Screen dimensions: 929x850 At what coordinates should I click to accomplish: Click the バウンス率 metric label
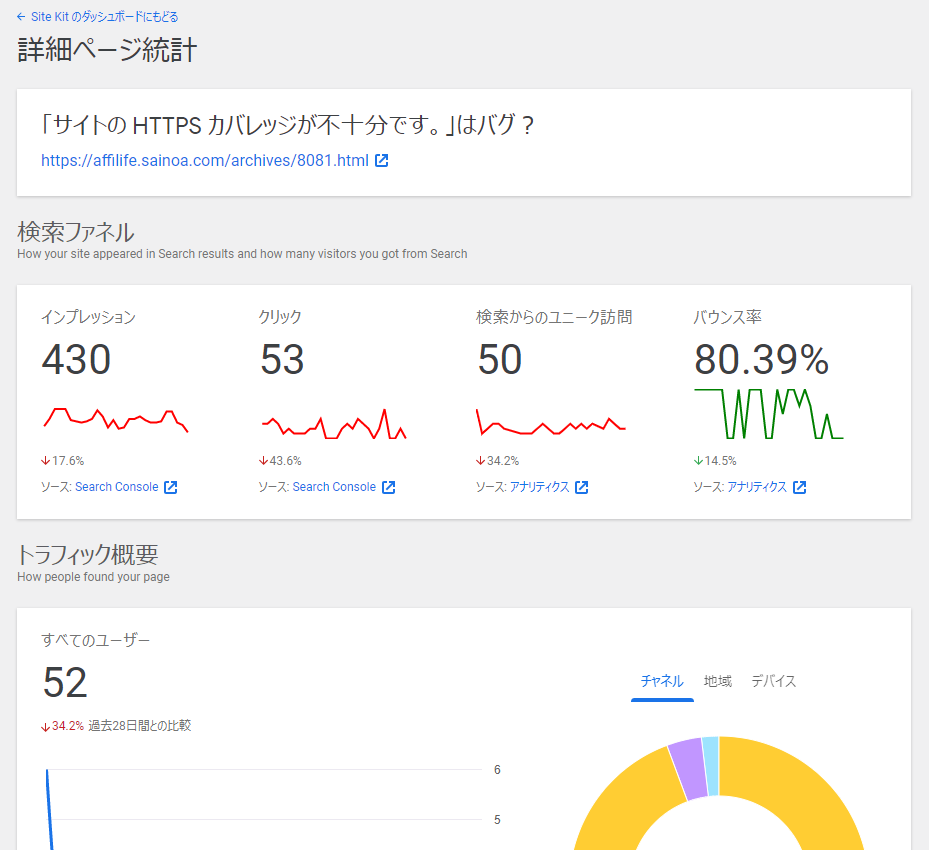click(728, 317)
